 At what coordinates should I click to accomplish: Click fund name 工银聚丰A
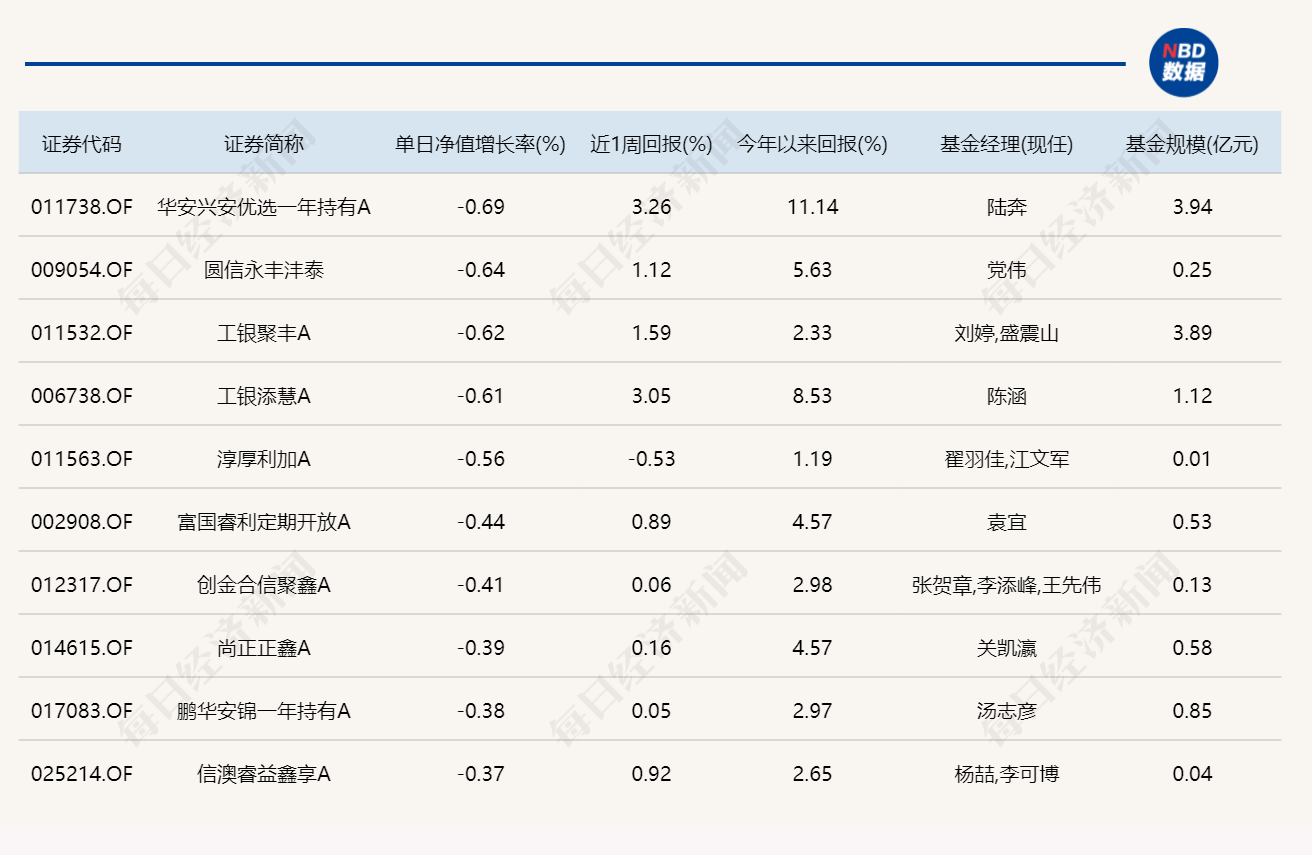tap(264, 333)
